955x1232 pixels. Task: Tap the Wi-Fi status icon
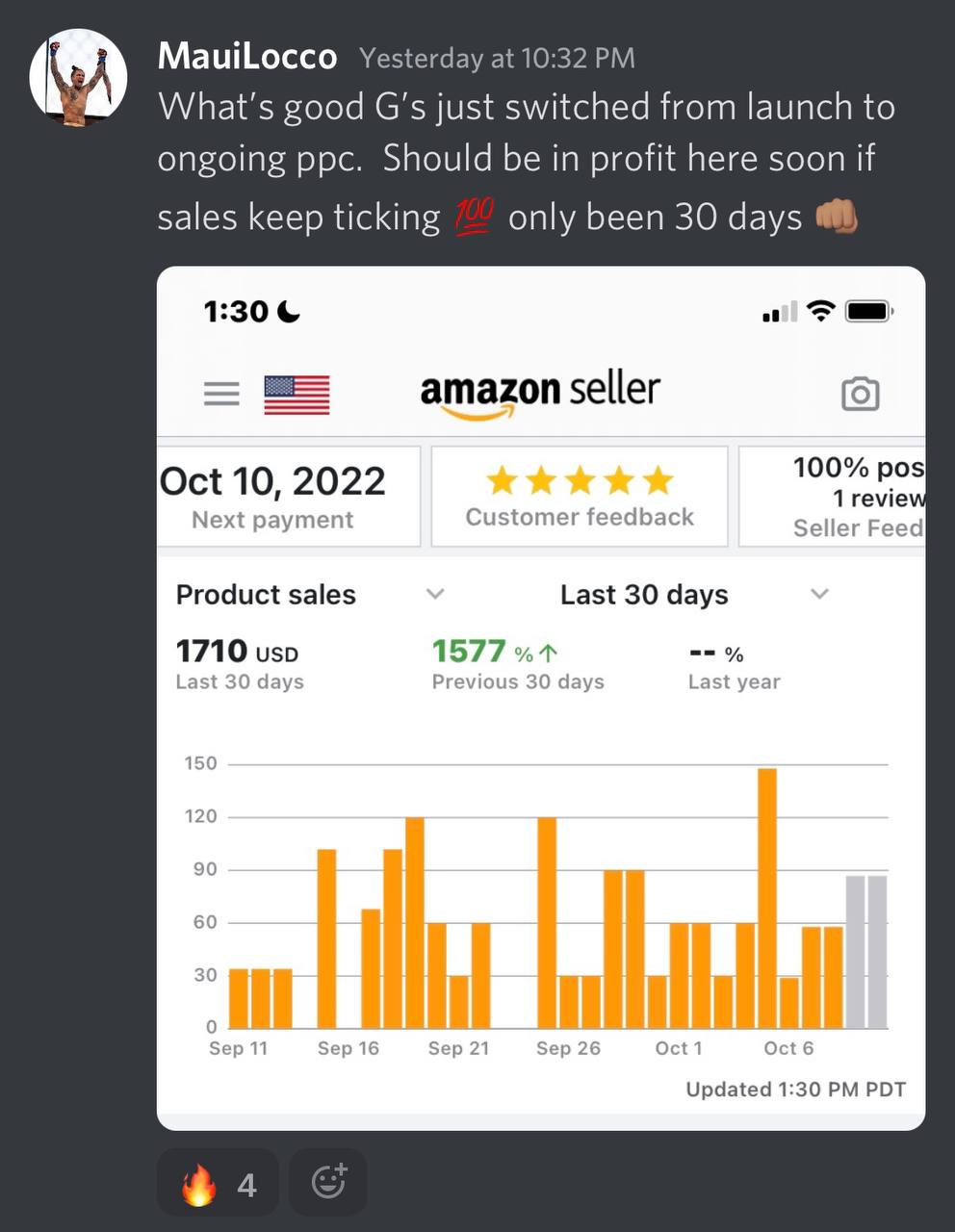[821, 311]
